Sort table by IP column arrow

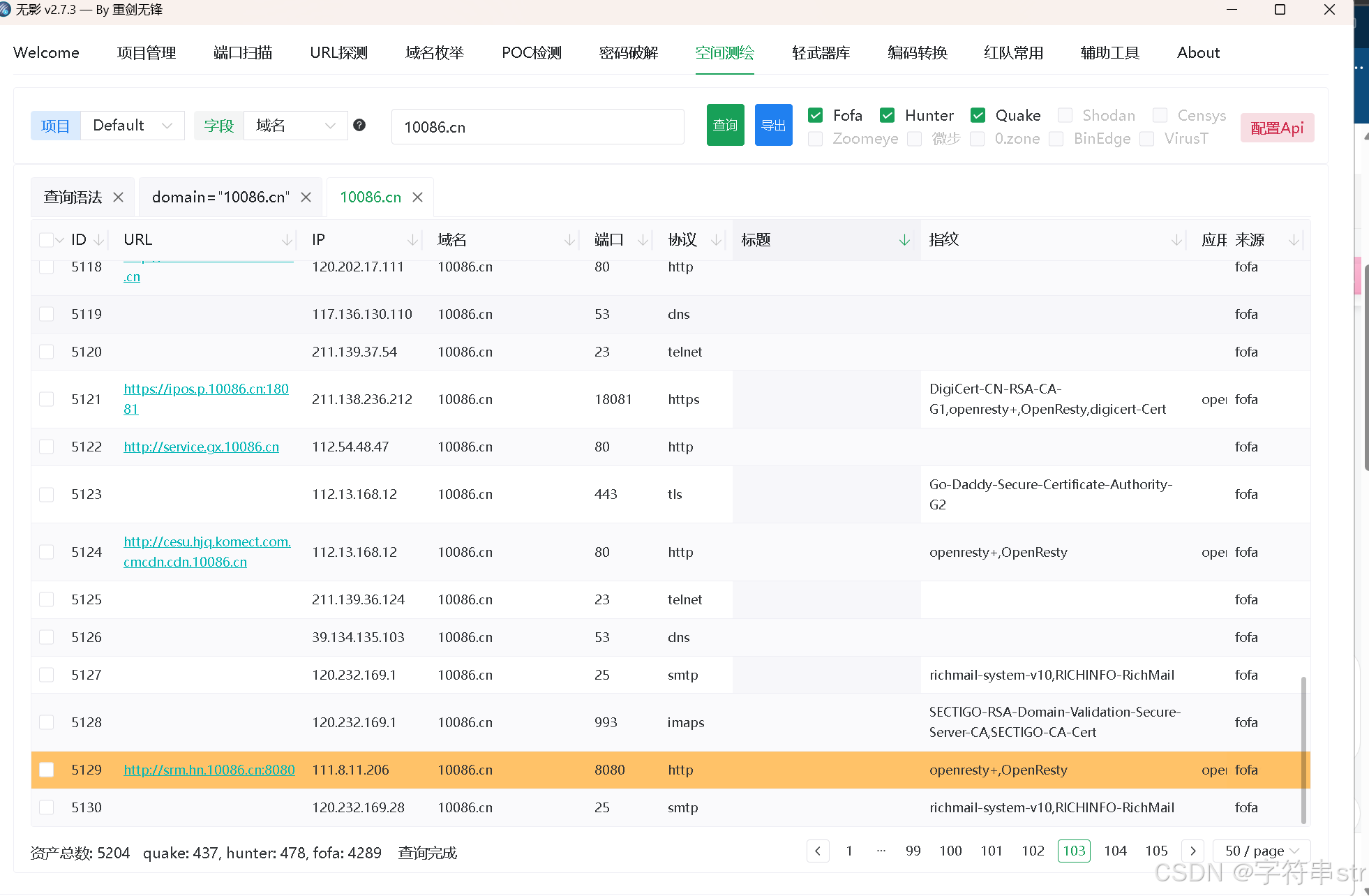tap(413, 240)
